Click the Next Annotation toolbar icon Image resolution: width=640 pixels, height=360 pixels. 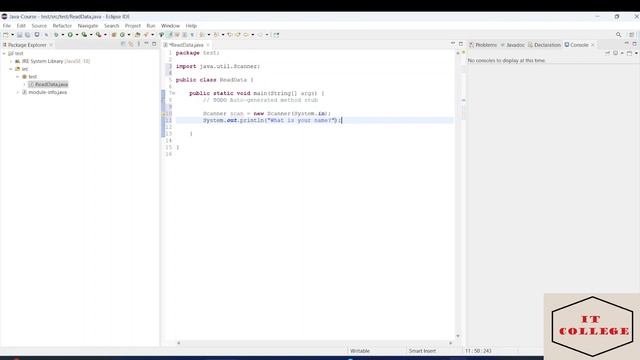tap(202, 35)
